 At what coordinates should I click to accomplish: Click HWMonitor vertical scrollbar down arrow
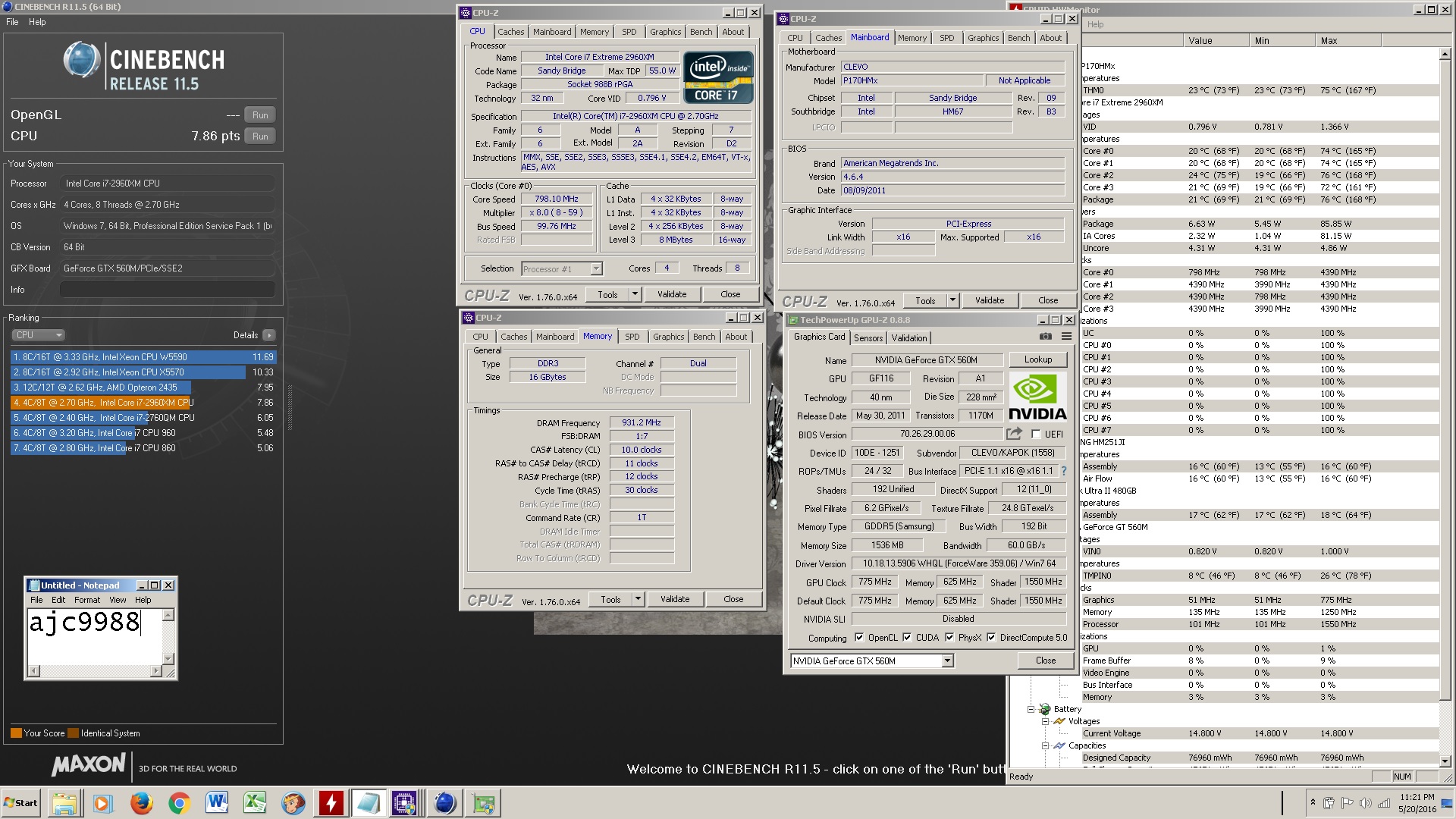coord(1444,761)
